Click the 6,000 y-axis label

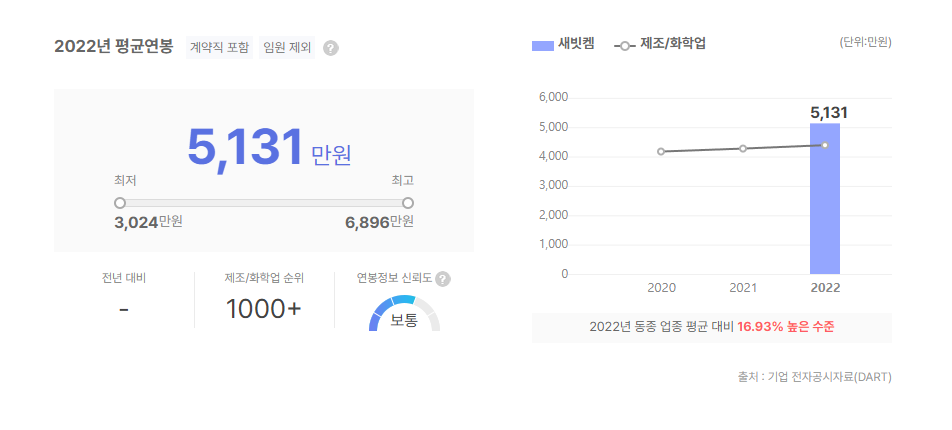553,98
